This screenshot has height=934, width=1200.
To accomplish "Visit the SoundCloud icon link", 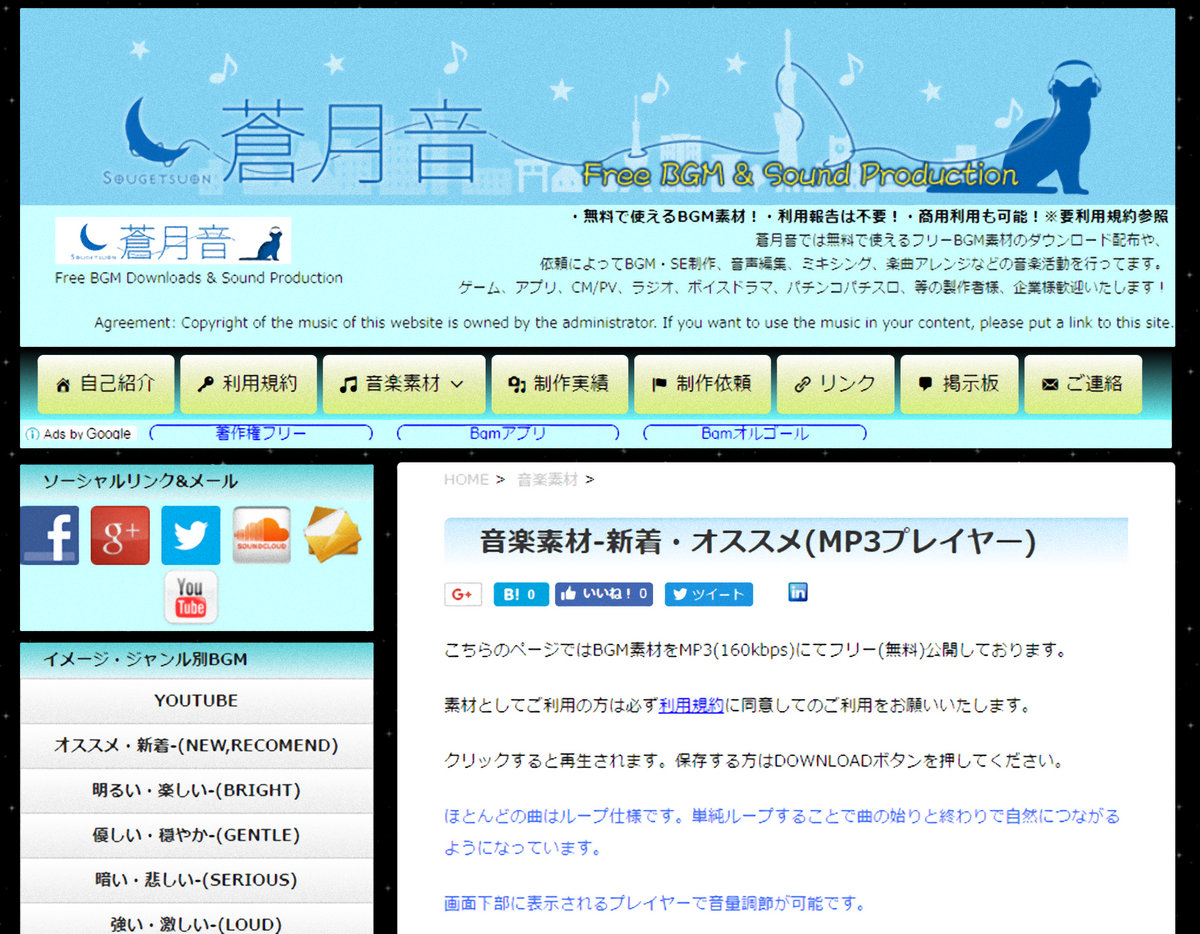I will pos(262,535).
